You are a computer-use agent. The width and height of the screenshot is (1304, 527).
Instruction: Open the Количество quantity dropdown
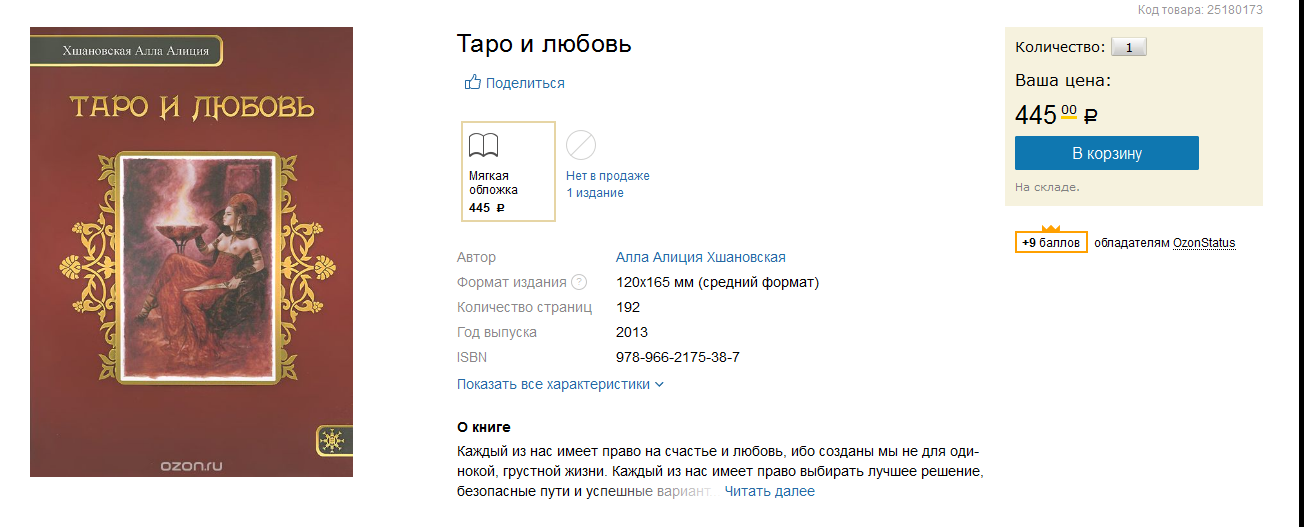[1129, 47]
